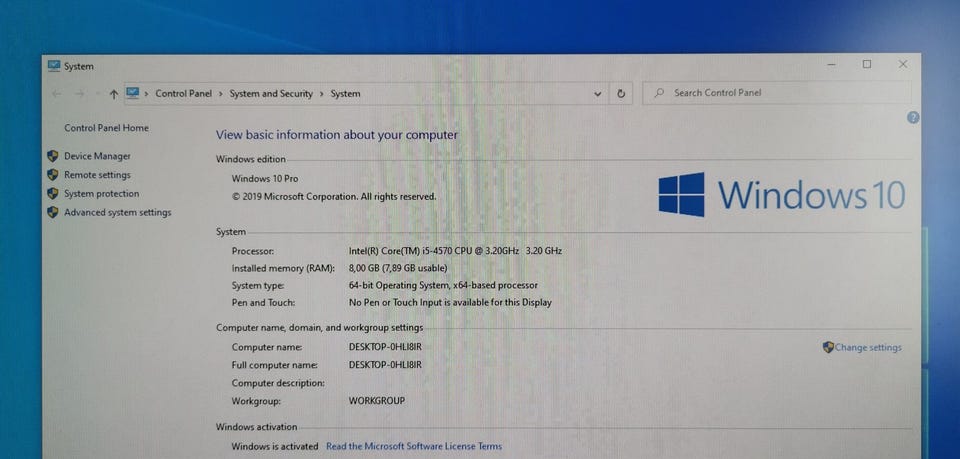Click Change settings link
This screenshot has height=459, width=960.
pyautogui.click(x=868, y=348)
